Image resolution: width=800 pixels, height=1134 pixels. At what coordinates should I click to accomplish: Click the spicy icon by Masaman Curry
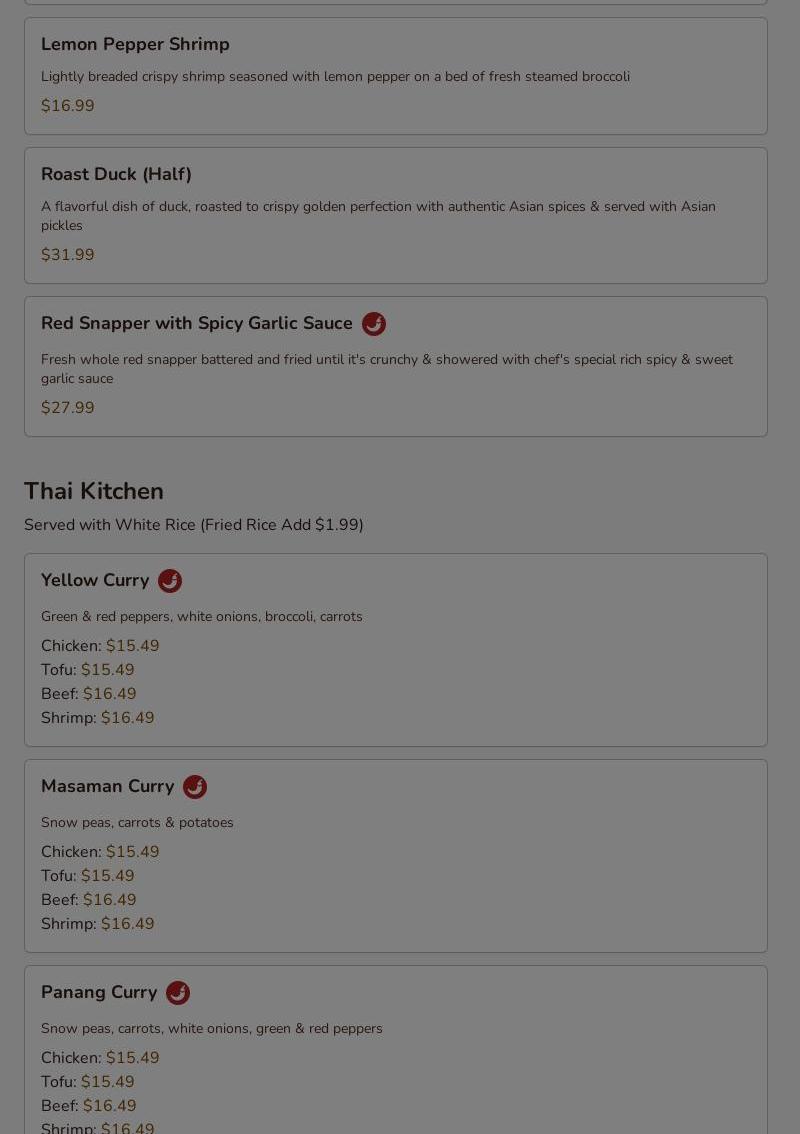coord(195,787)
